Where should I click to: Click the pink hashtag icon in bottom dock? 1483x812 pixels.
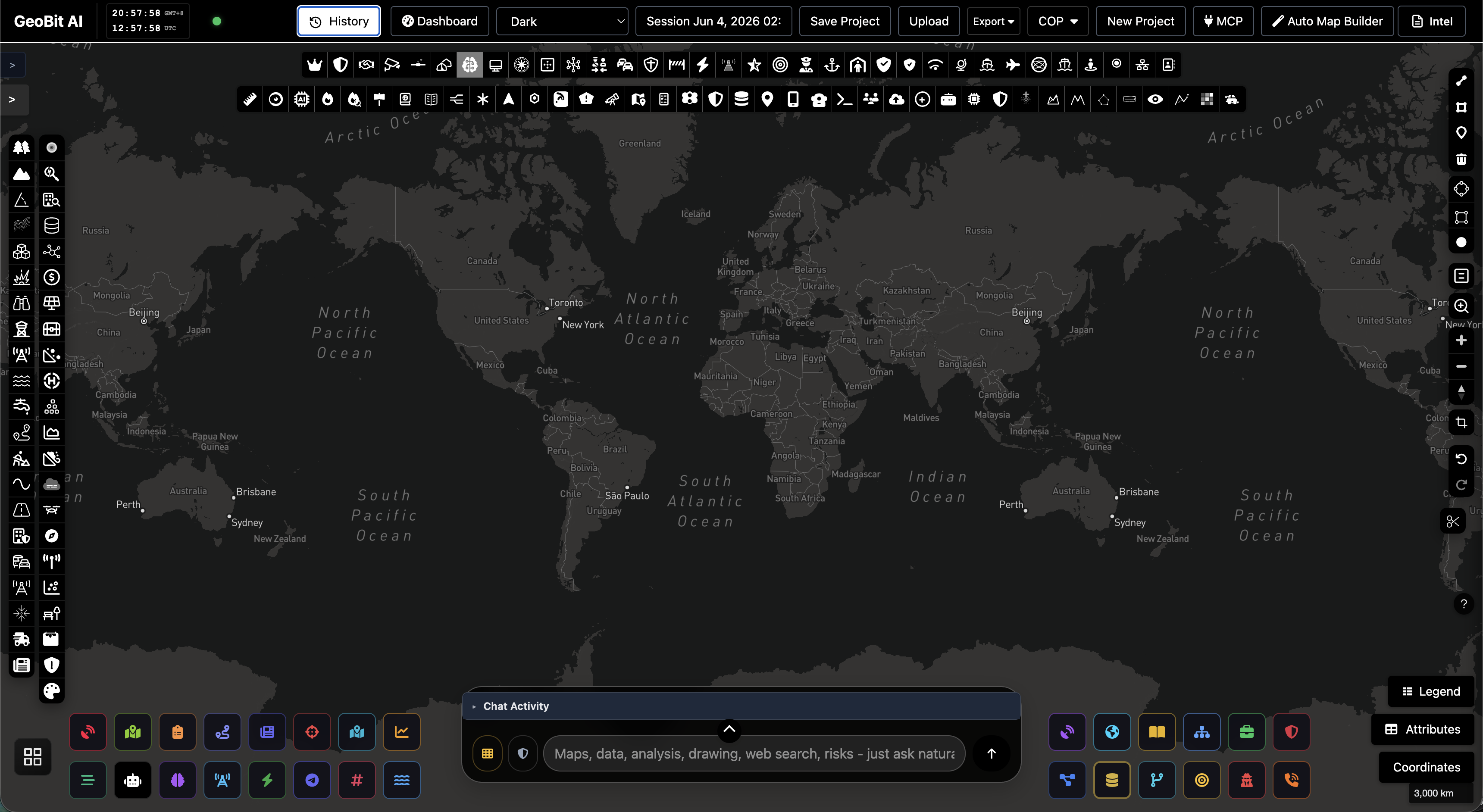(357, 781)
